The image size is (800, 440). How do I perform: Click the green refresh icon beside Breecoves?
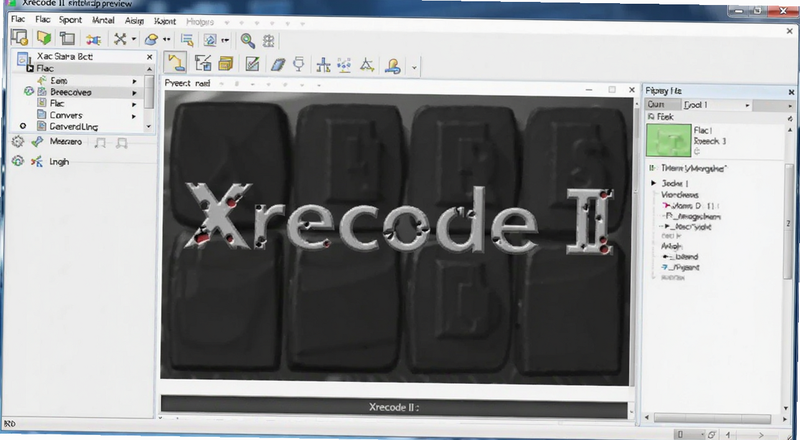pyautogui.click(x=29, y=91)
